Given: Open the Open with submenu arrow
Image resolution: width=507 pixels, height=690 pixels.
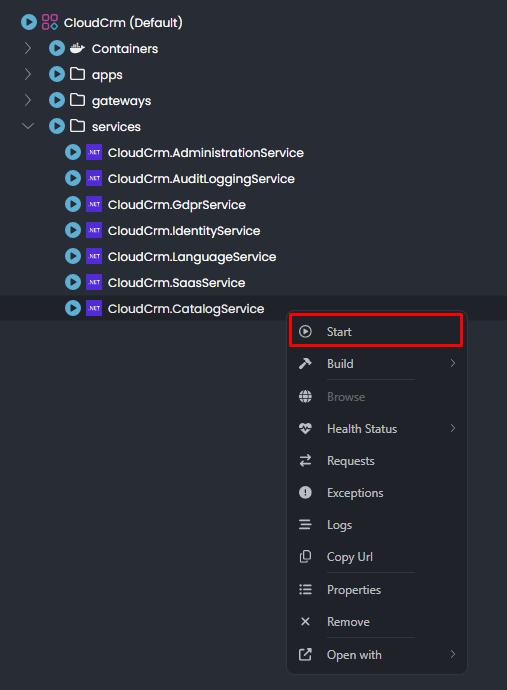Looking at the screenshot, I should (x=453, y=654).
